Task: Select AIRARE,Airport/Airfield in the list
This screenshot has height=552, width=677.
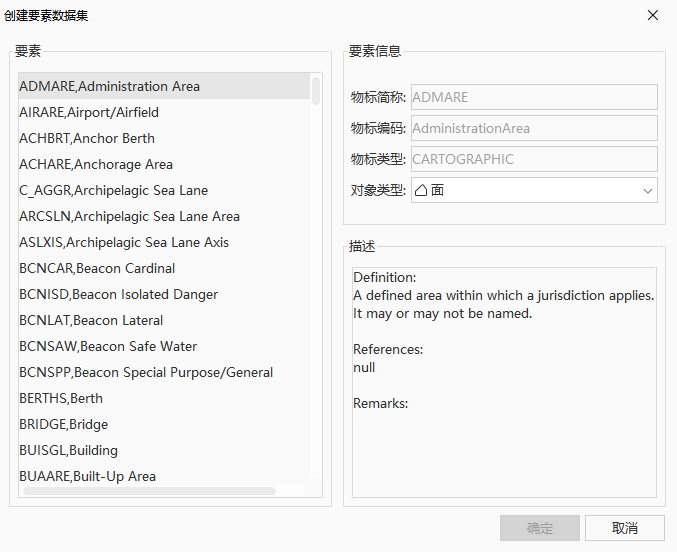Action: click(x=89, y=112)
